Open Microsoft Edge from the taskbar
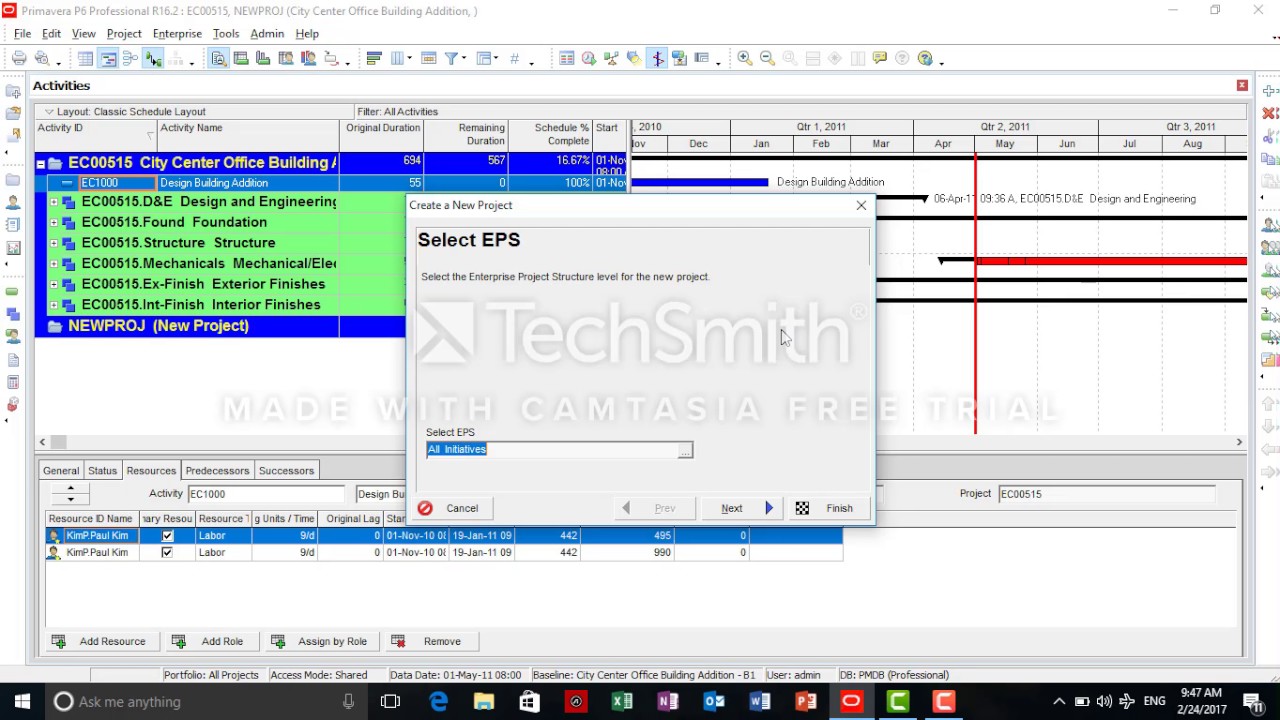This screenshot has height=720, width=1280. (x=438, y=701)
